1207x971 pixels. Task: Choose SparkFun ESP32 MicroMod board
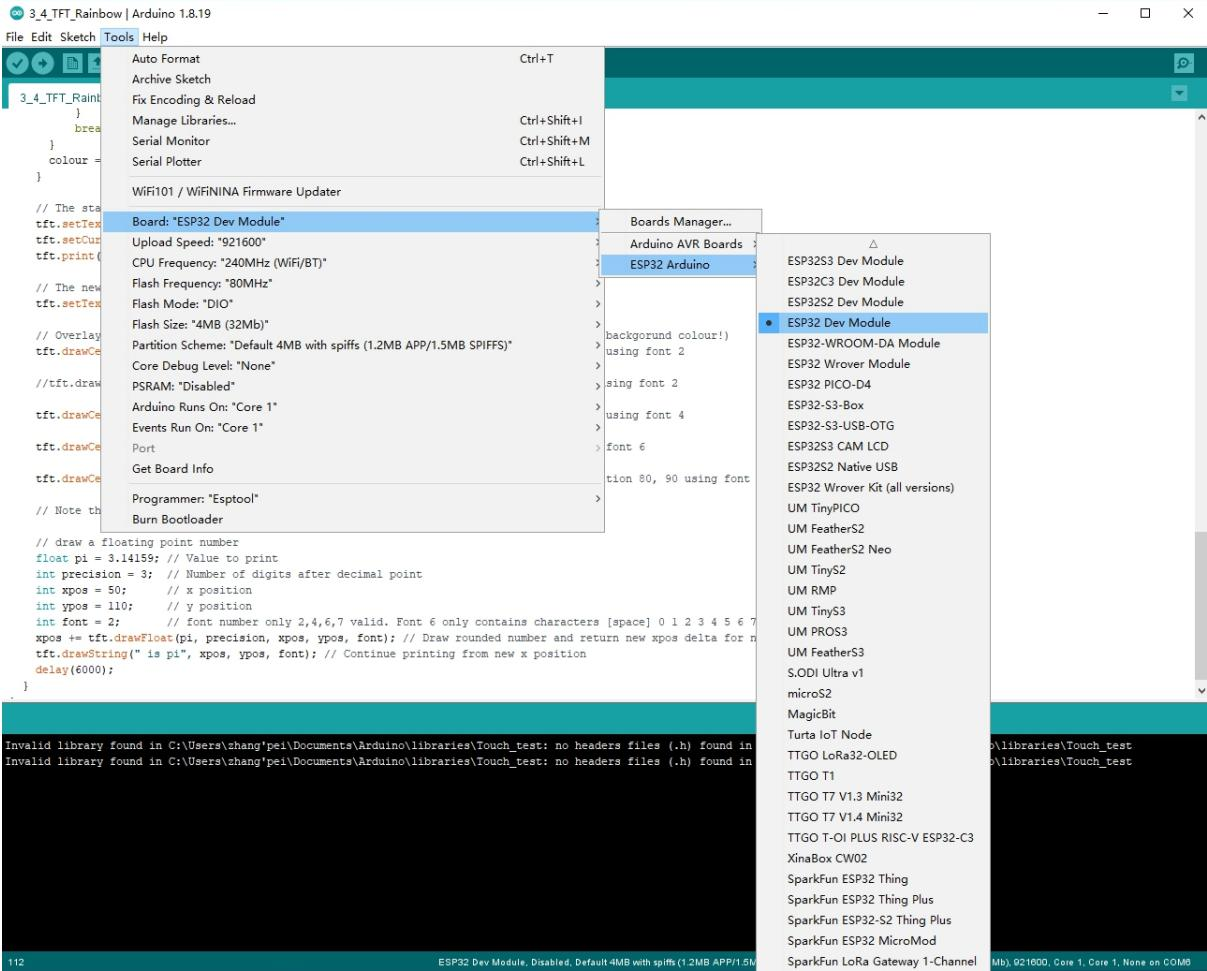(873, 941)
